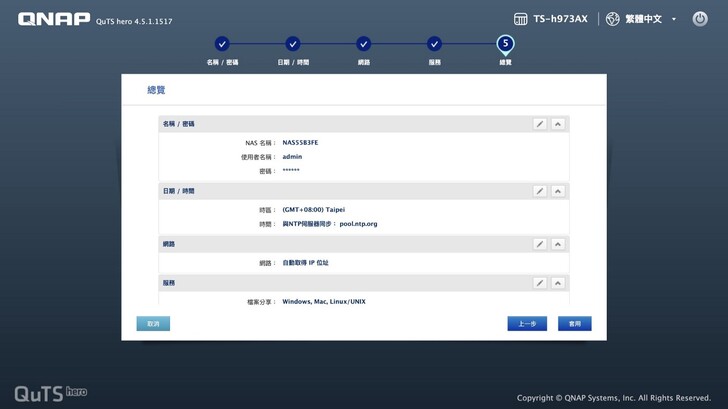Collapse the 服務 section
The width and height of the screenshot is (728, 409).
tap(558, 283)
